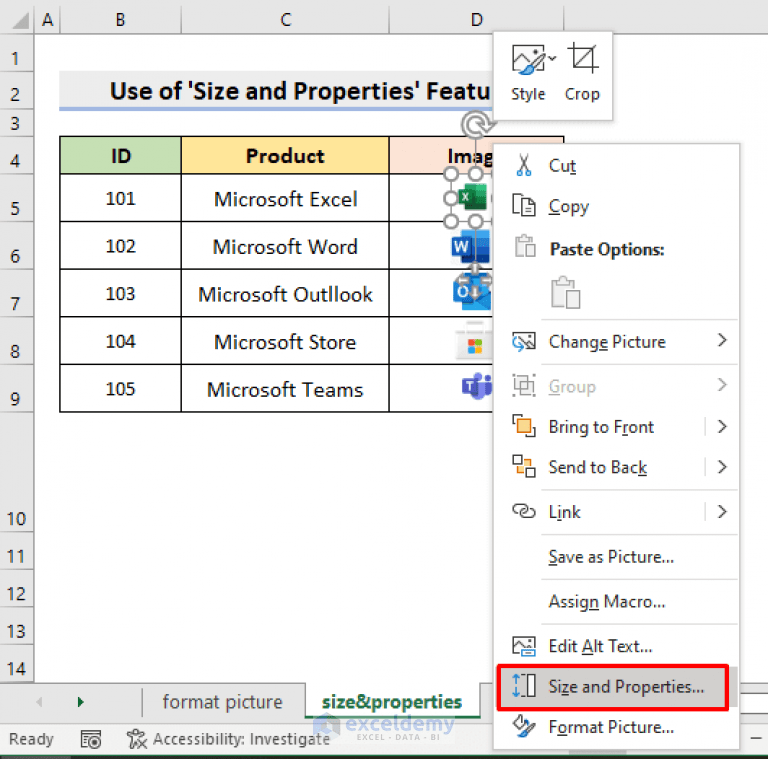
Task: Switch to the size&properties sheet tab
Action: pos(392,702)
